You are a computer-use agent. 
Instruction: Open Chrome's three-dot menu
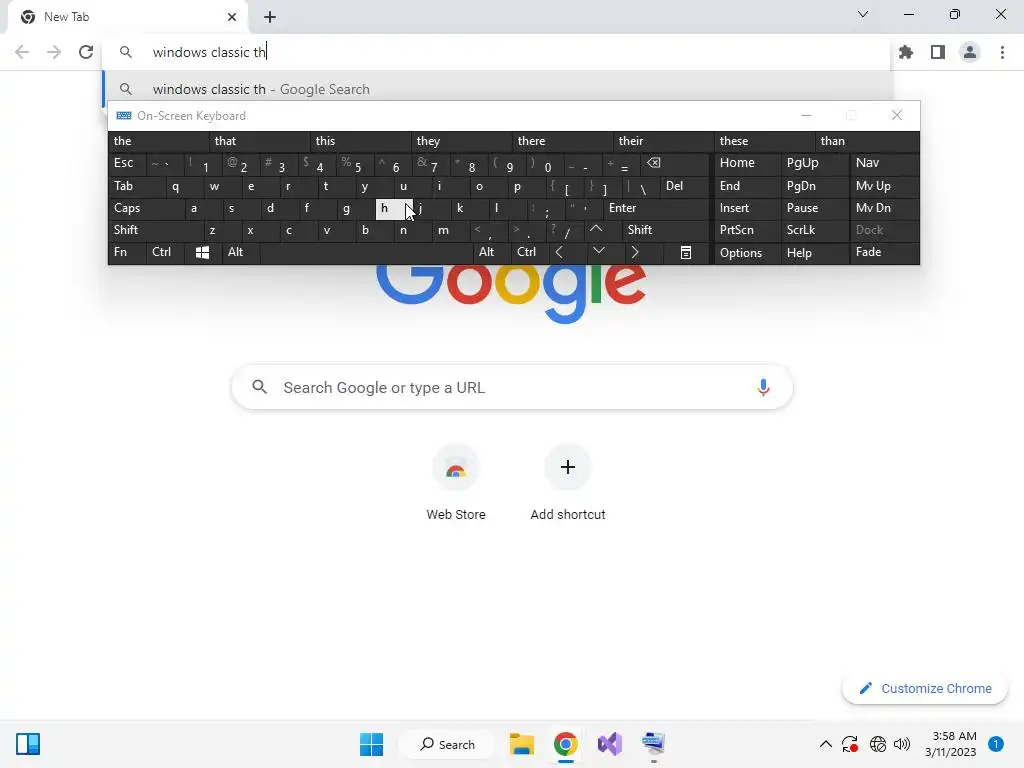point(1002,52)
